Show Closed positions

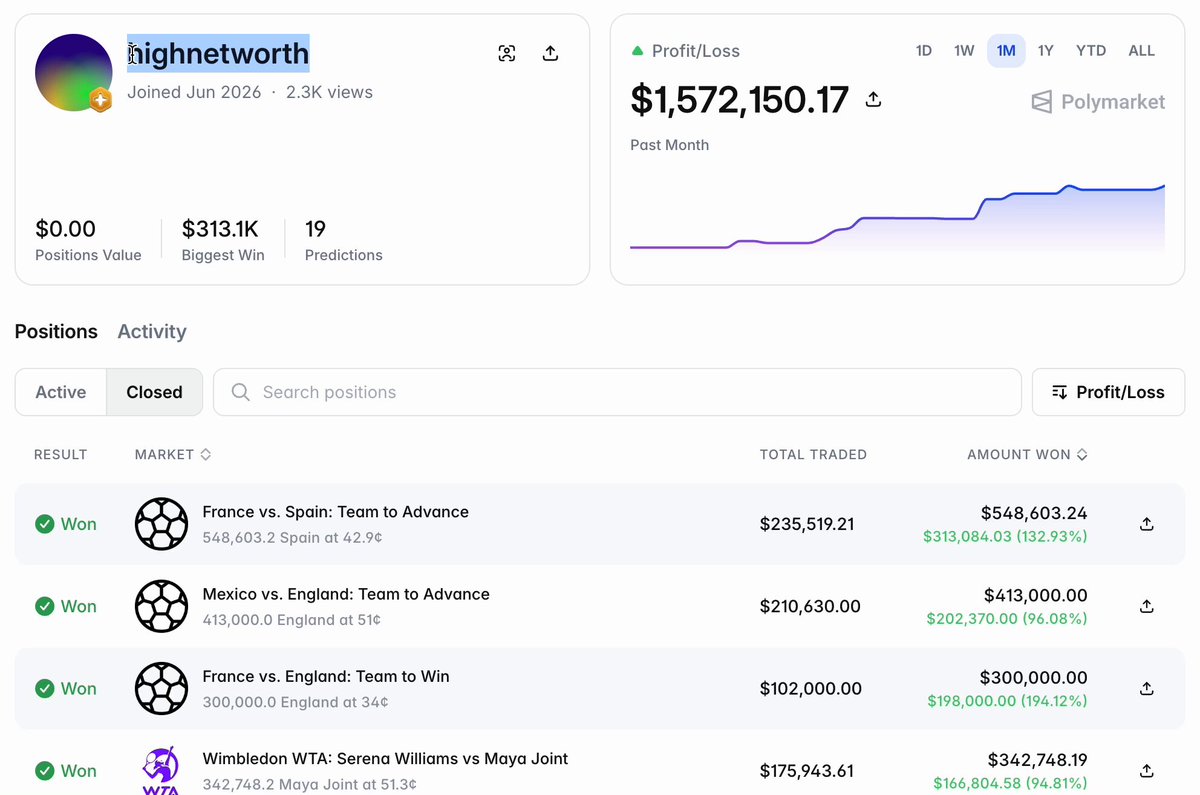[x=154, y=392]
